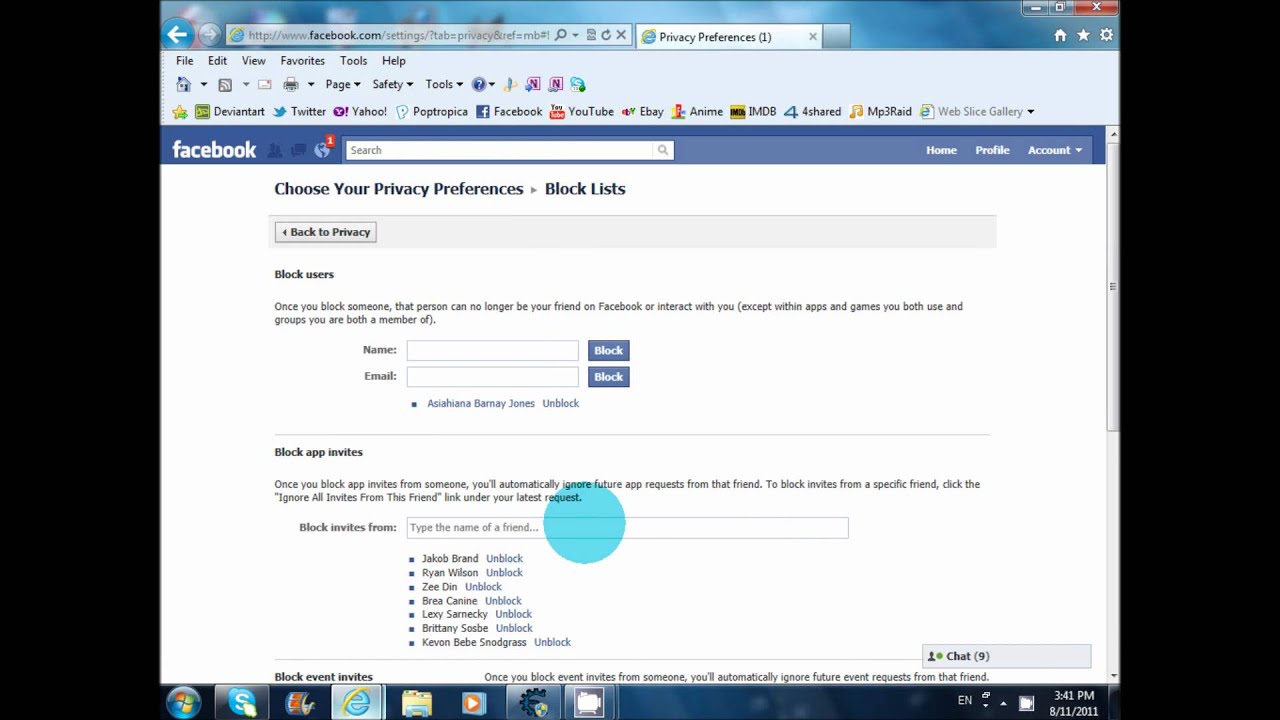Open Facebook friend requests icon
The width and height of the screenshot is (1280, 720).
pos(275,150)
